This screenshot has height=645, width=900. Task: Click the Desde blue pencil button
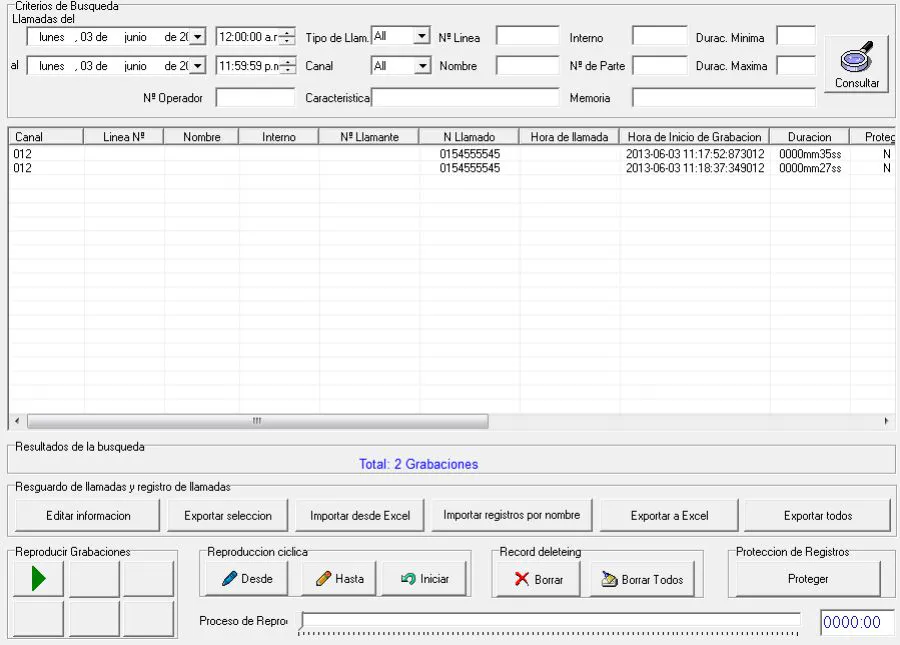[x=247, y=578]
